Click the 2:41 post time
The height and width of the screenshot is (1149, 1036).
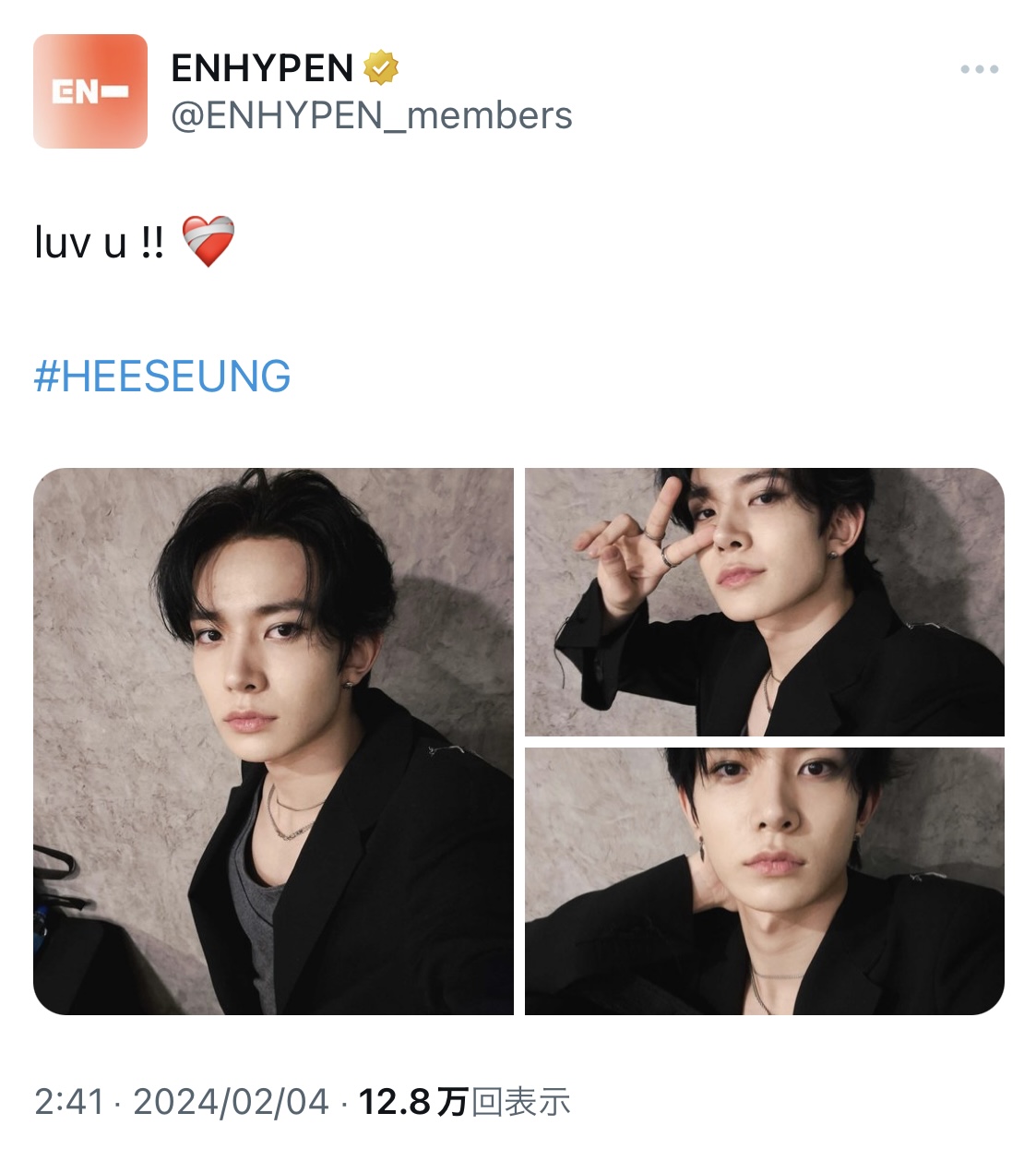[x=69, y=1102]
